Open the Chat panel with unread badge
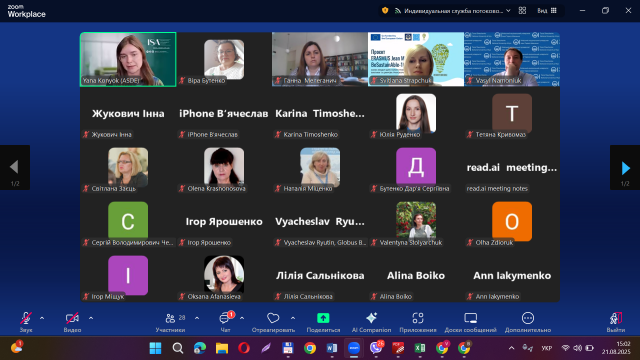The image size is (640, 360). point(225,318)
